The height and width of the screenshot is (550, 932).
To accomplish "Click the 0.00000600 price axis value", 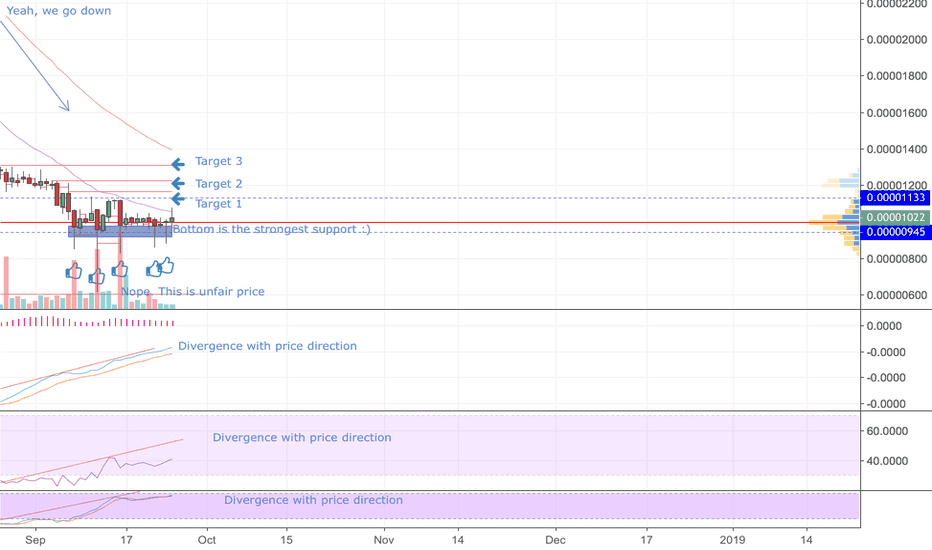I will pos(896,296).
